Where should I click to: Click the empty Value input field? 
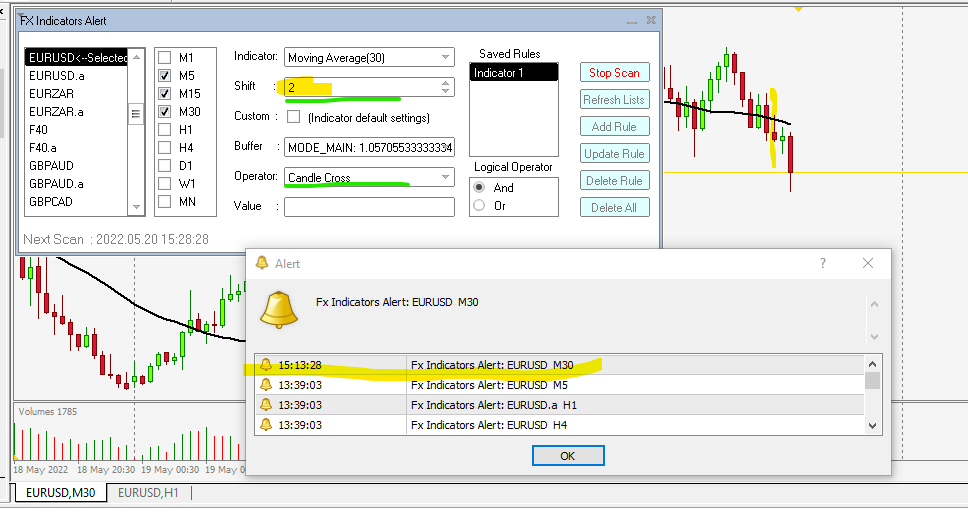coord(369,207)
